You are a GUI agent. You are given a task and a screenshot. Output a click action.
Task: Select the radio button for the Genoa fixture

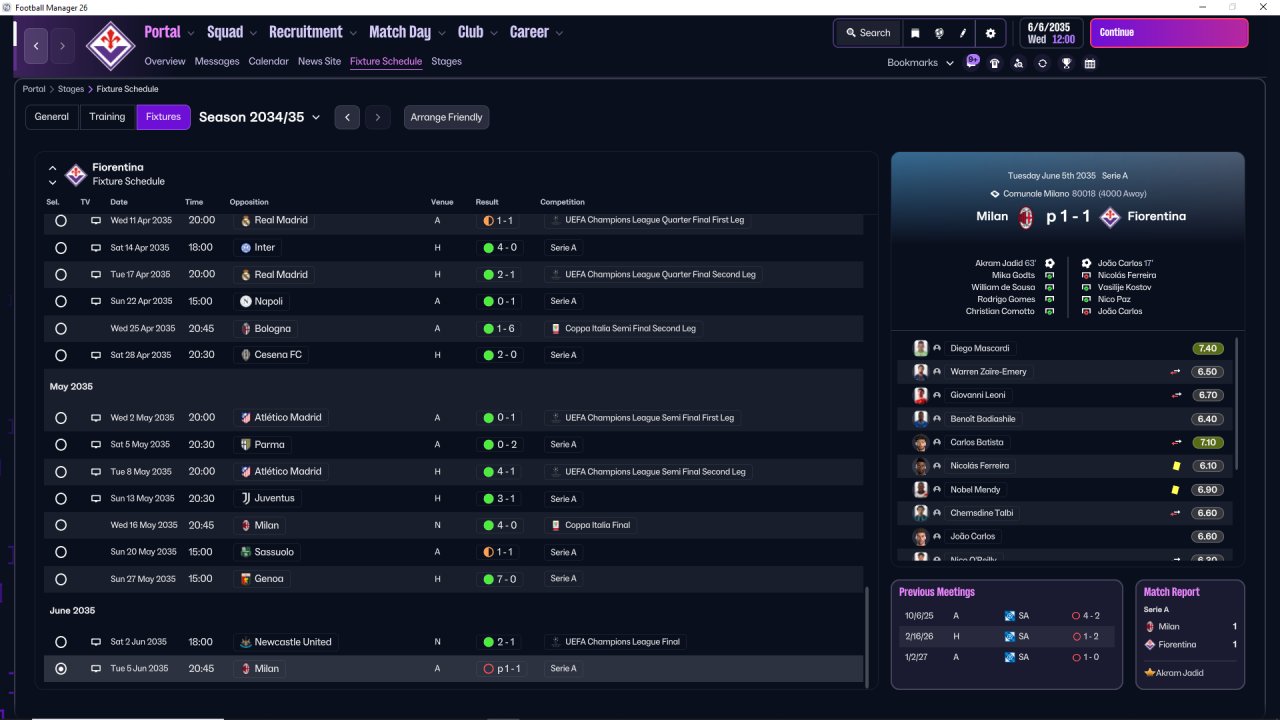pyautogui.click(x=61, y=579)
